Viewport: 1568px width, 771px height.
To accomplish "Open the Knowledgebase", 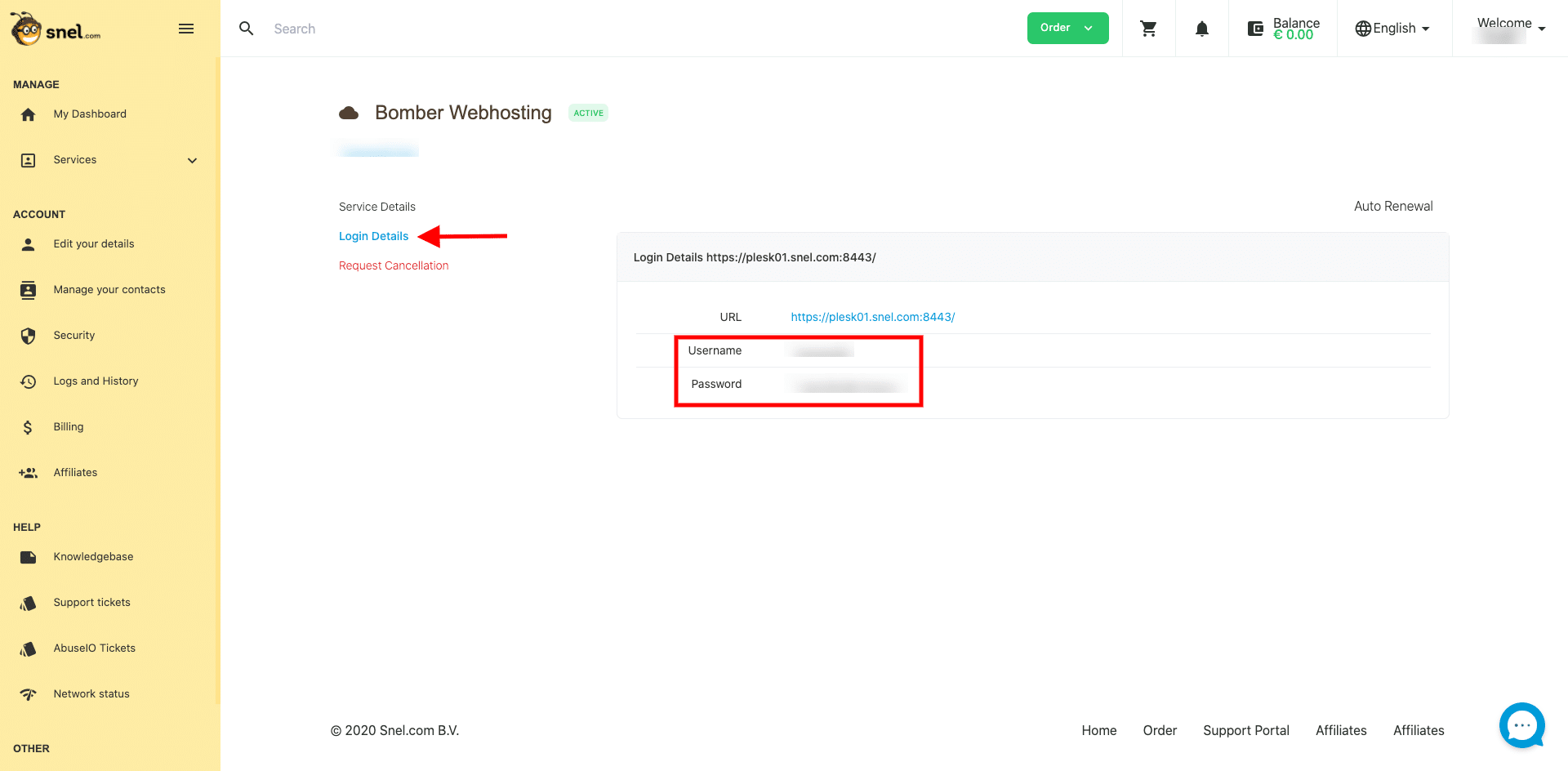I will [93, 557].
